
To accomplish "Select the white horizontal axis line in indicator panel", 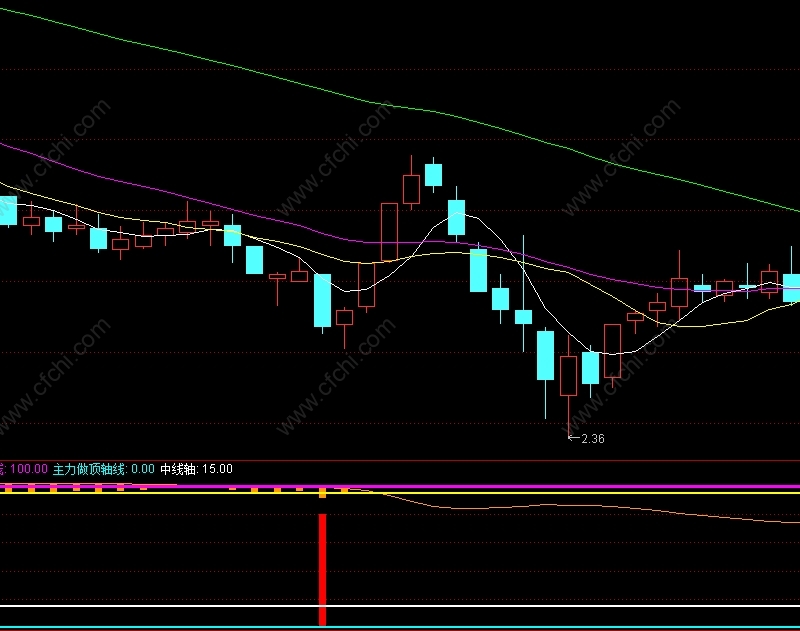I will (x=400, y=606).
